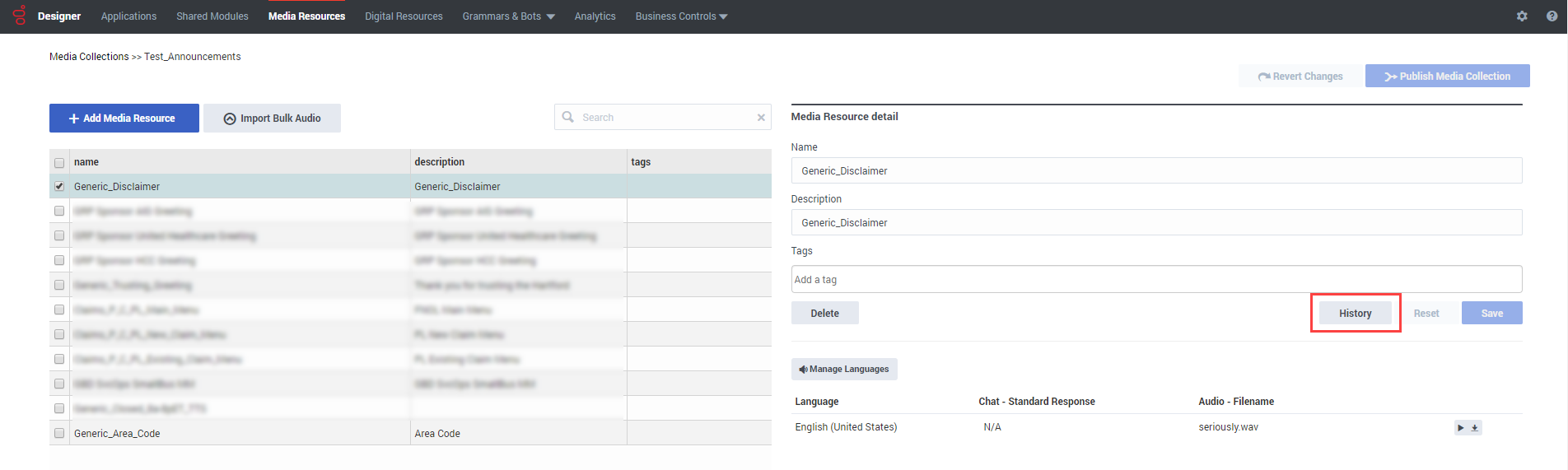Open Import Bulk Audio options
1568x470 pixels.
pyautogui.click(x=272, y=119)
